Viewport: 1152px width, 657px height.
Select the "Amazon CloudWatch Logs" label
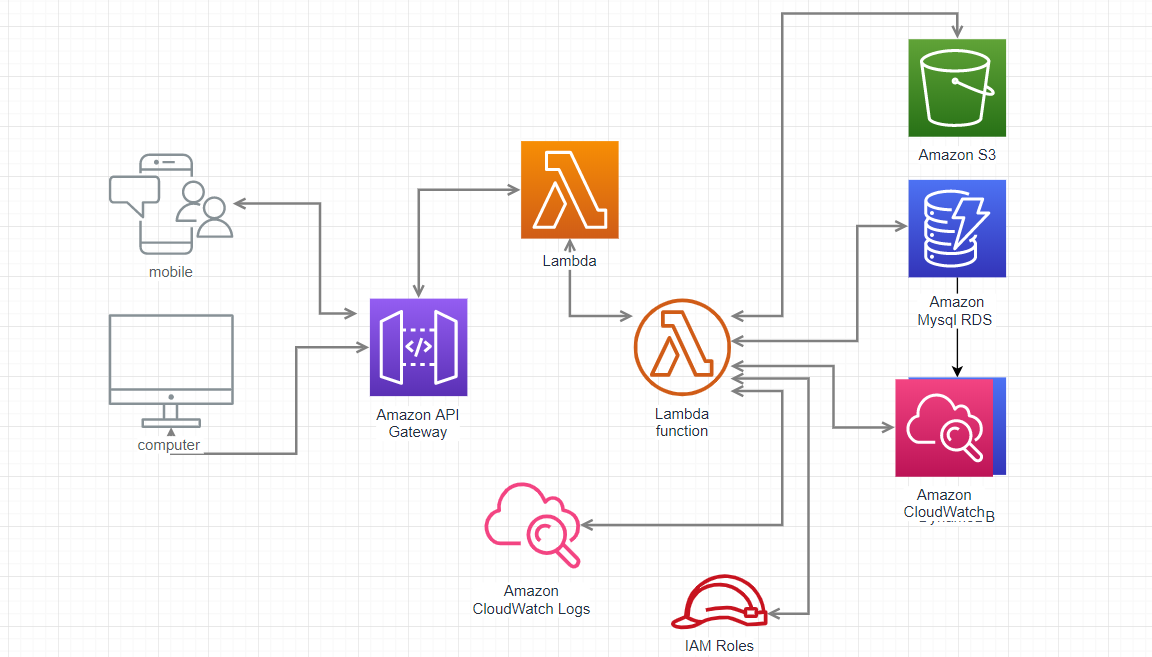pos(531,600)
